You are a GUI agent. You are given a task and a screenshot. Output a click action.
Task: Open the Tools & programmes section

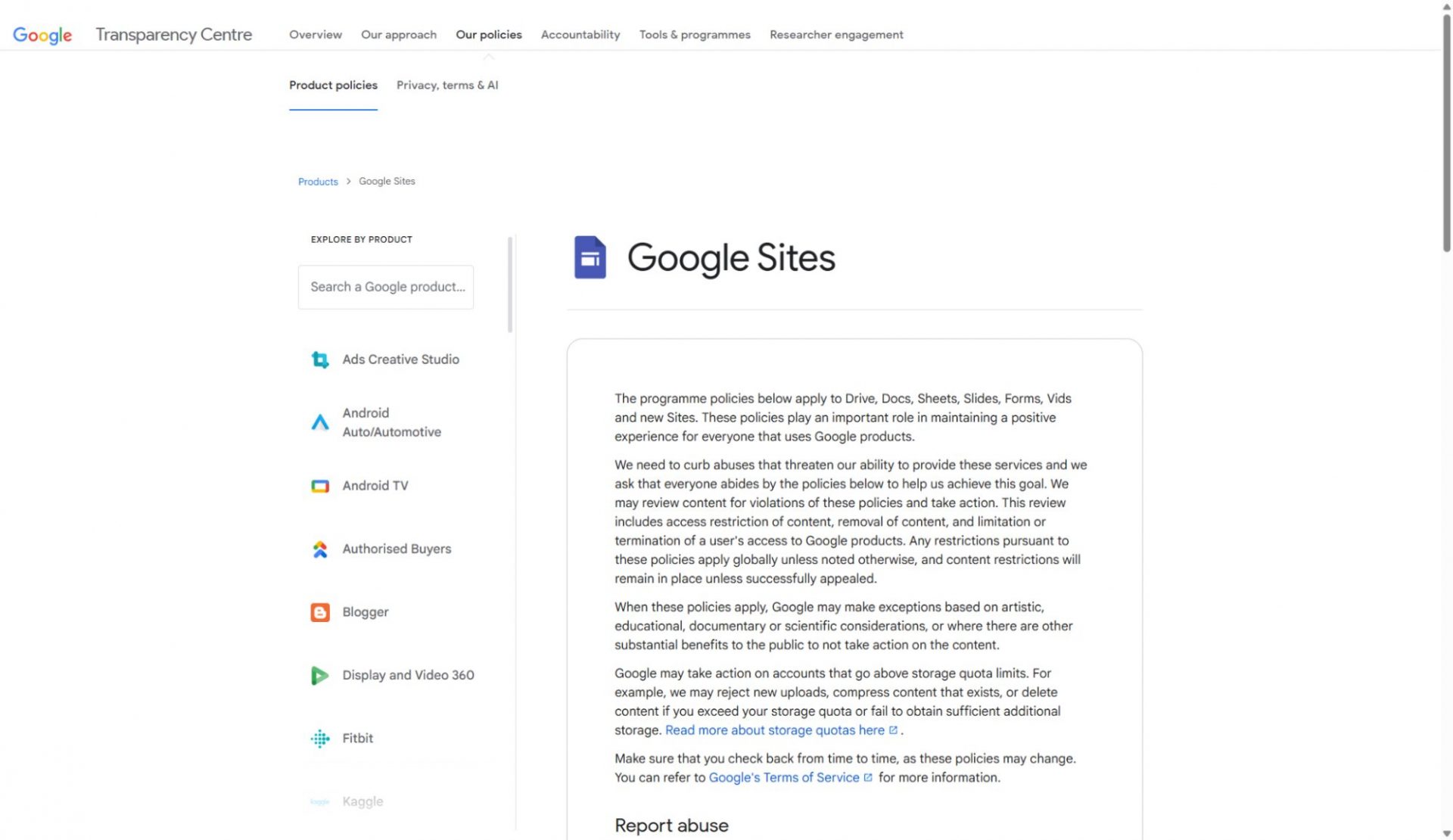coord(694,35)
